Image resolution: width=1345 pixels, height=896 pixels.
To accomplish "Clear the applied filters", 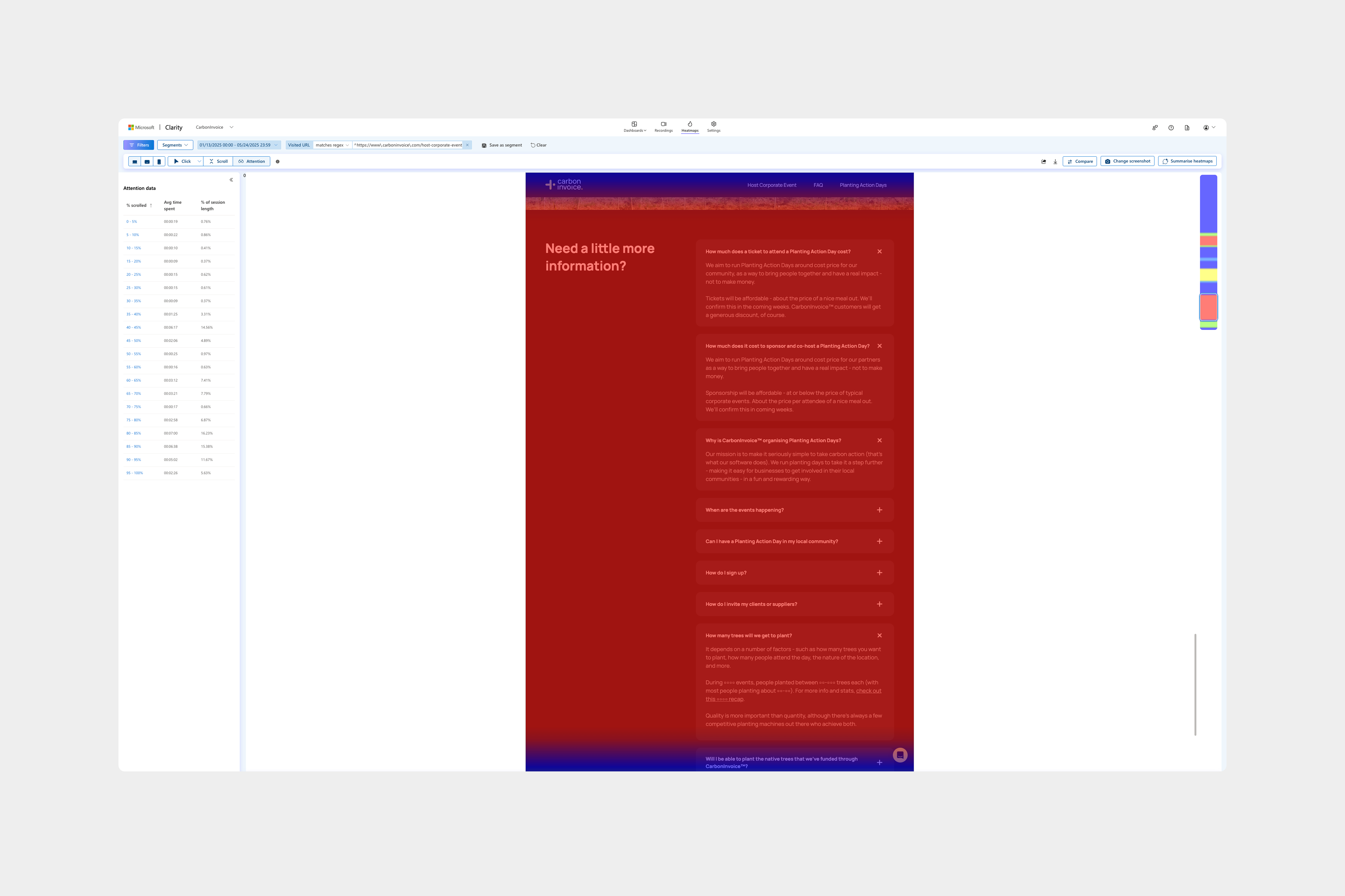I will tap(538, 145).
